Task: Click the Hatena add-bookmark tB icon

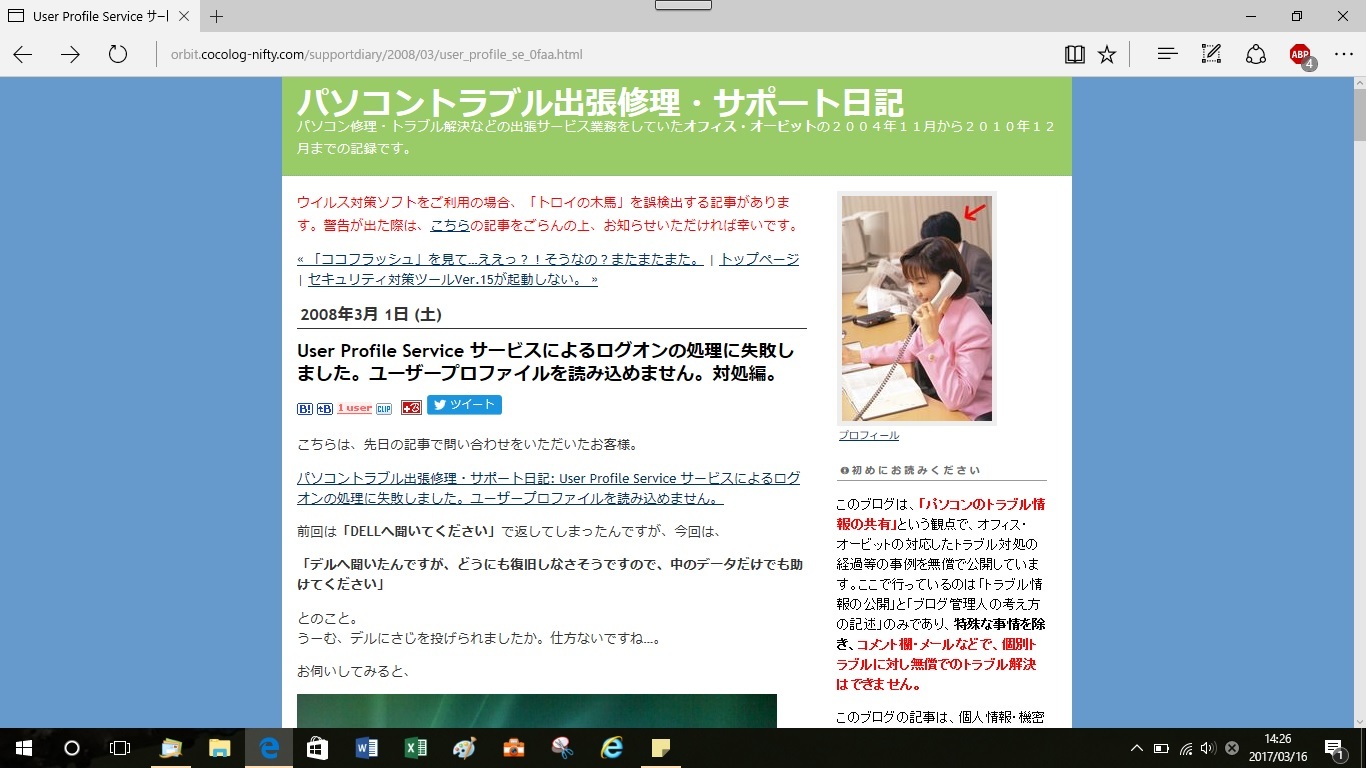Action: (325, 408)
